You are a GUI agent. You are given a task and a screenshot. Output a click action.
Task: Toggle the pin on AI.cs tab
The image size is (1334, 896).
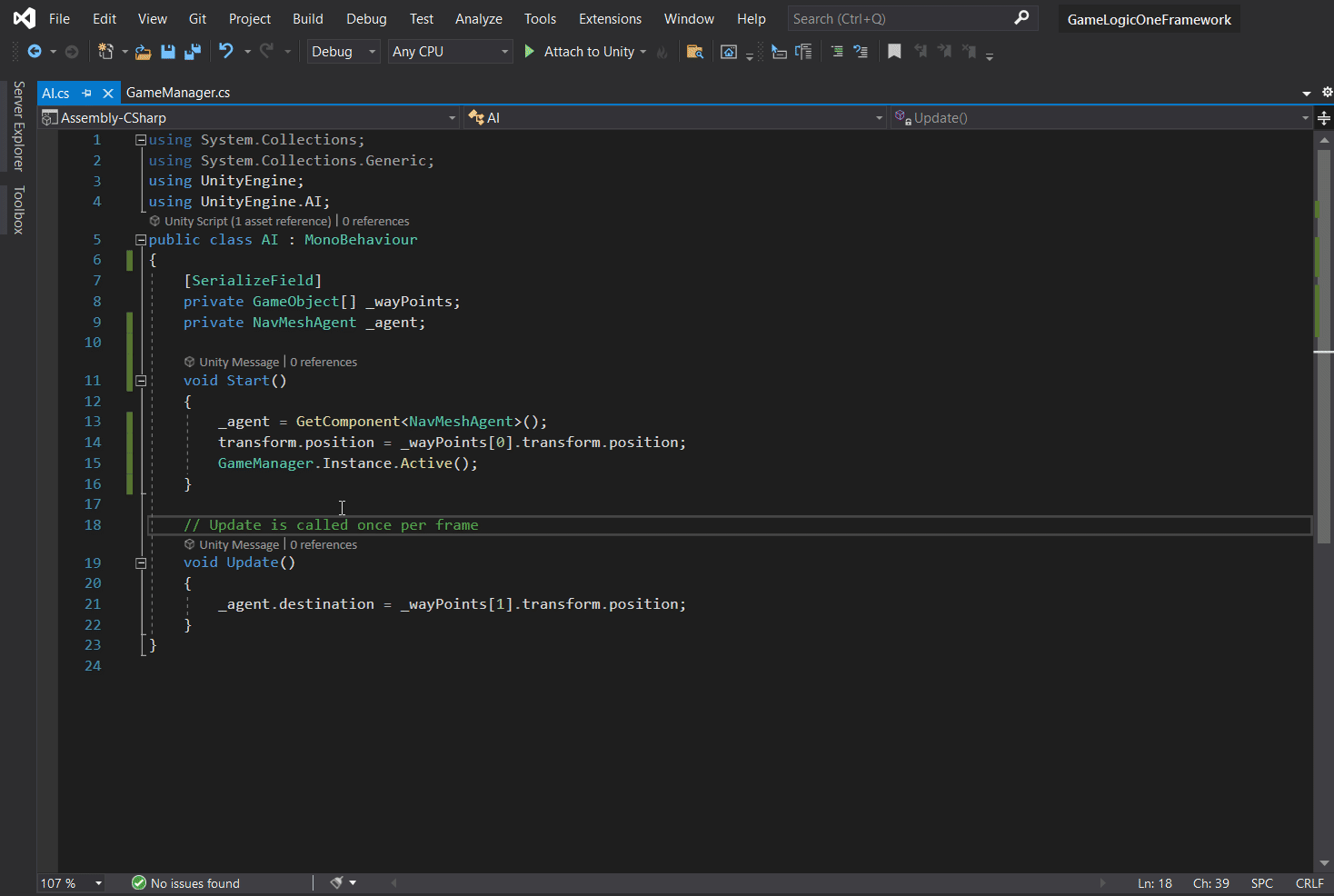tap(87, 93)
